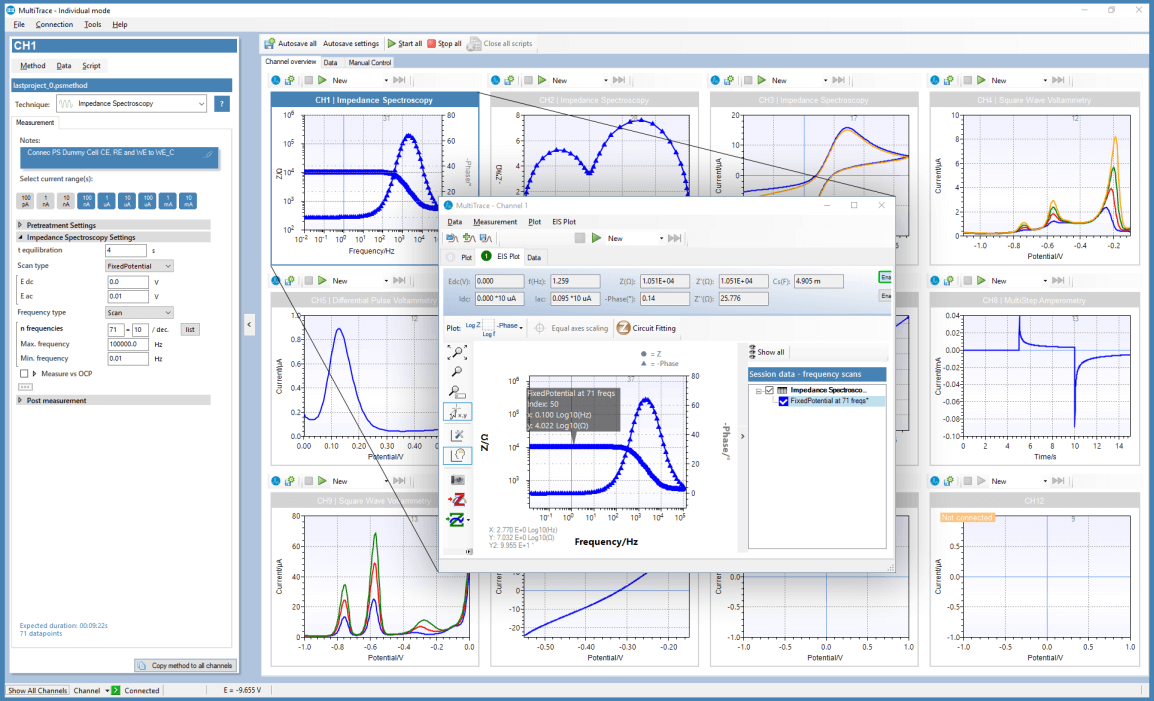
Task: Click the play button above CH4 plot
Action: click(x=981, y=80)
